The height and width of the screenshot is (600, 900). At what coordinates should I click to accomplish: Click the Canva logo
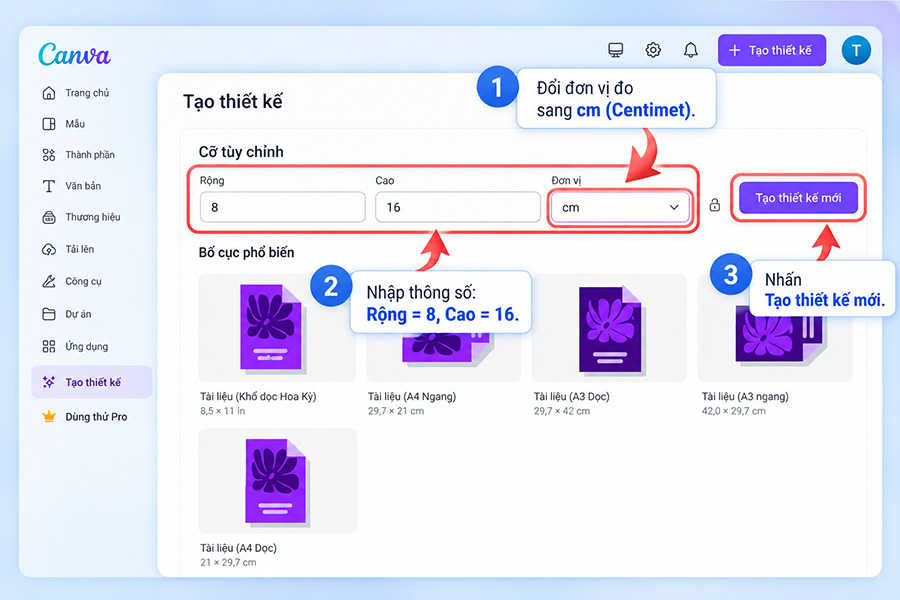[75, 55]
